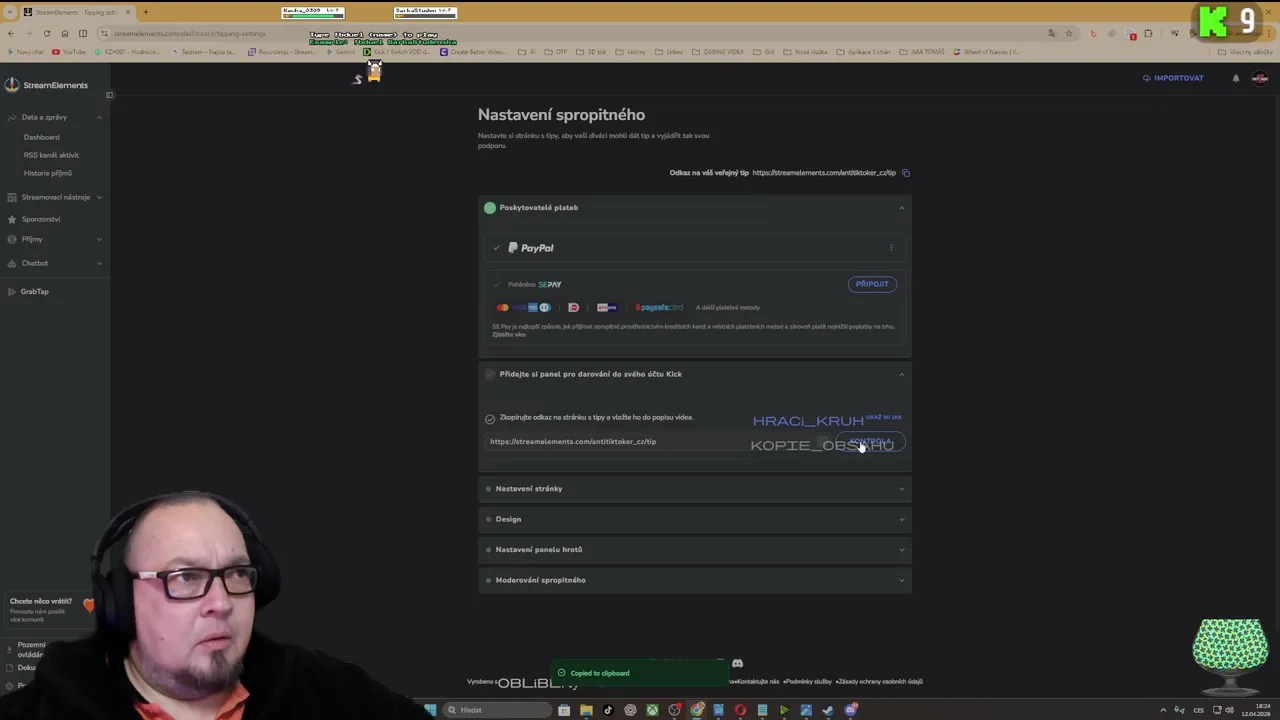Open new browser tab with plus icon

[145, 12]
